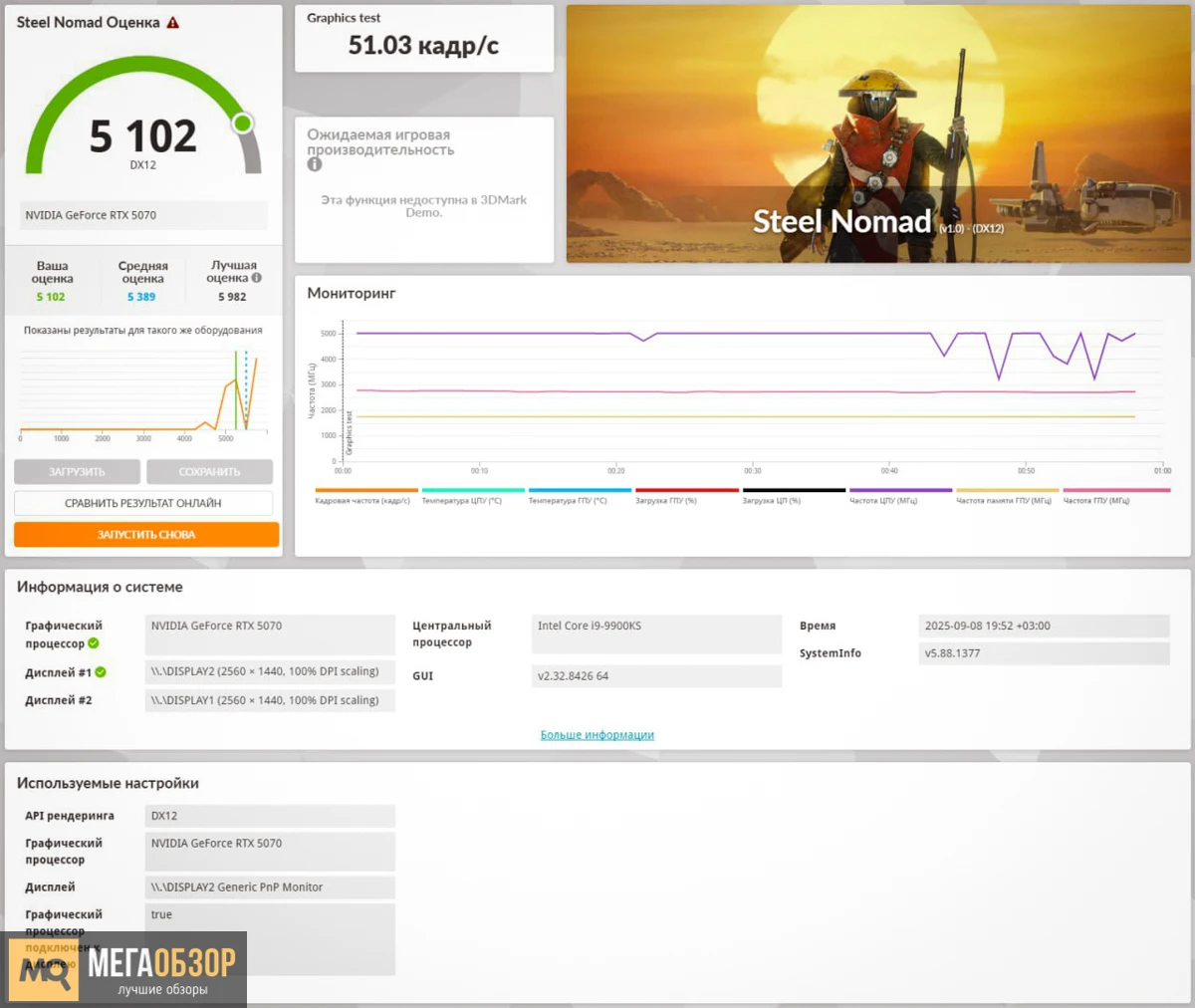The image size is (1195, 1008).
Task: Click the DISPLAY2 entry in the Дисплей #1 row
Action: tap(270, 672)
